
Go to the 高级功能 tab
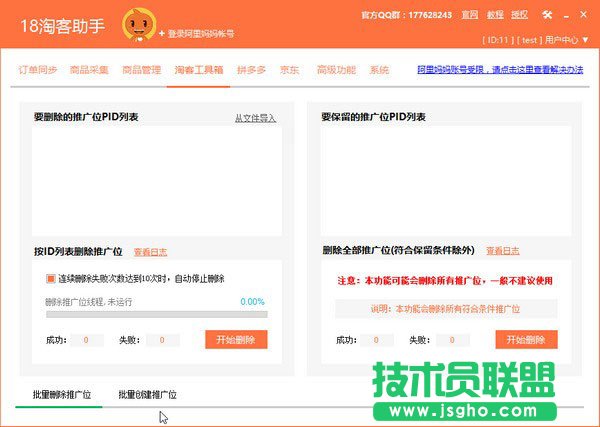[x=335, y=70]
